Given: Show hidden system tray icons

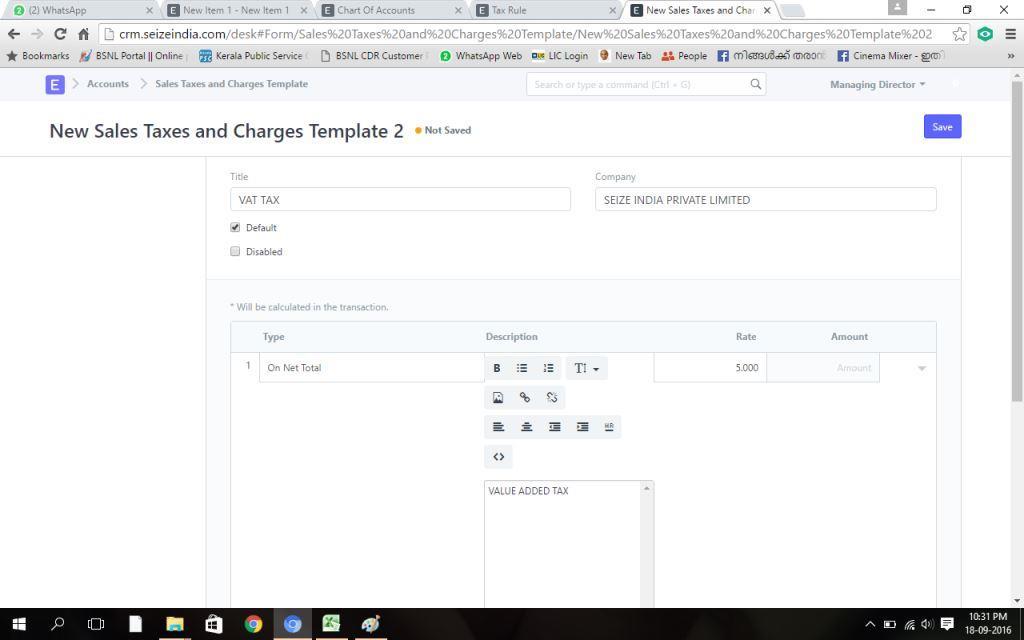Looking at the screenshot, I should pos(870,624).
